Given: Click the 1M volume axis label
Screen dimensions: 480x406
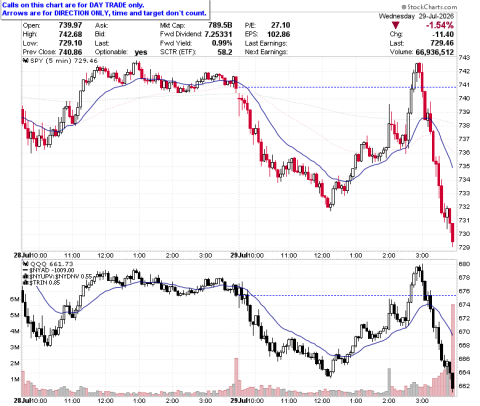Looking at the screenshot, I should point(15,379).
